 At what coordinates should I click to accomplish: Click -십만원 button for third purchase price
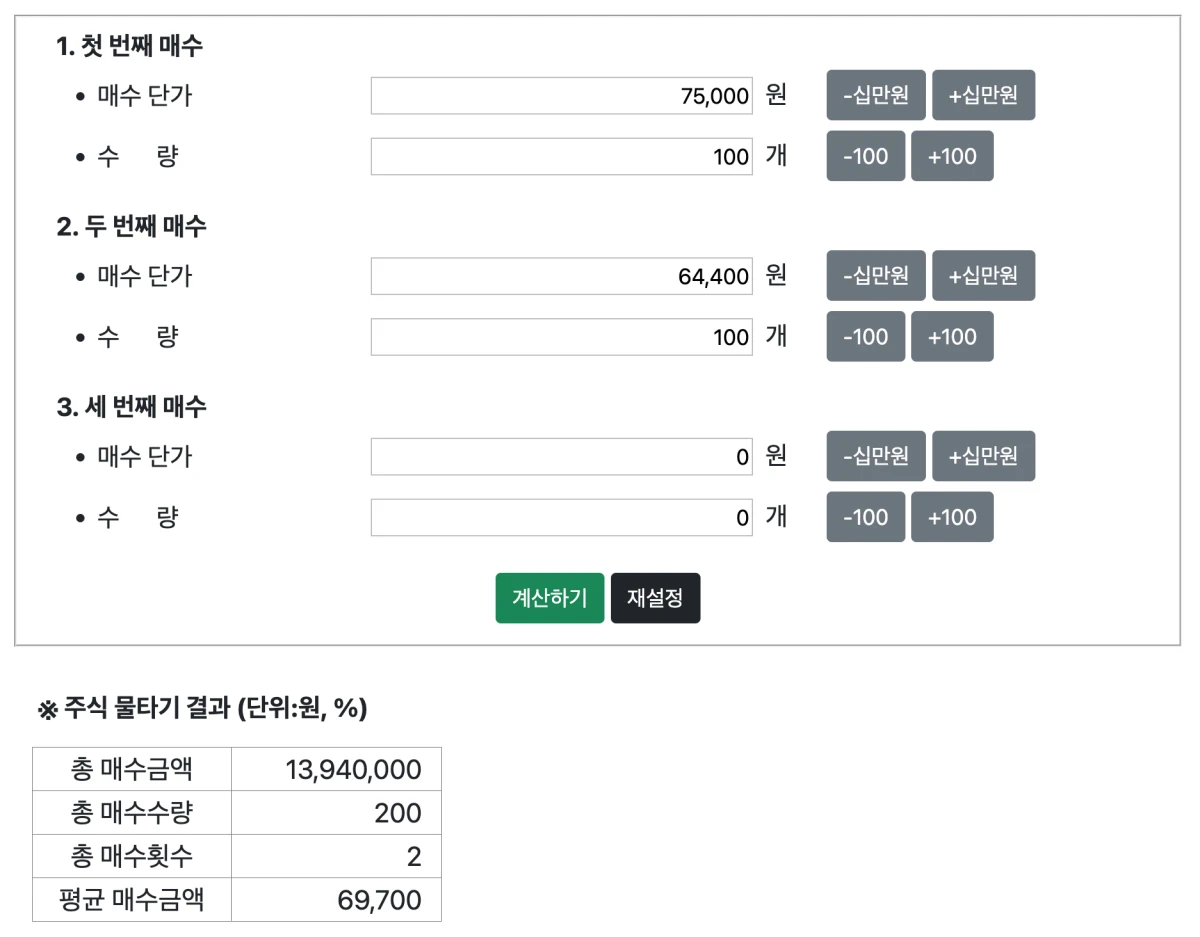(x=874, y=456)
